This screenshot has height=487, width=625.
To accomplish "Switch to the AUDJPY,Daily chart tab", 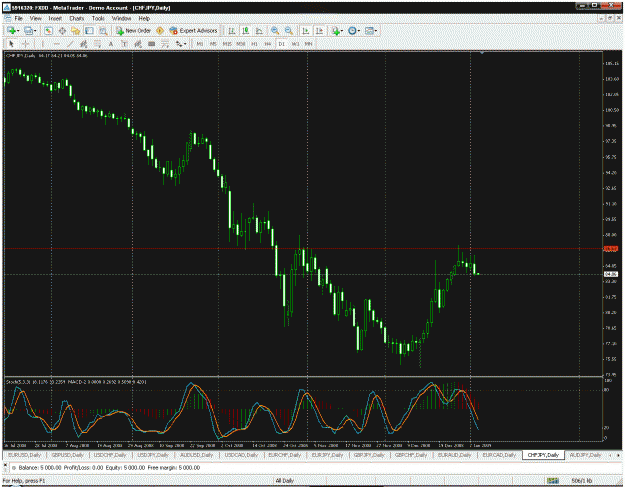I will (585, 455).
